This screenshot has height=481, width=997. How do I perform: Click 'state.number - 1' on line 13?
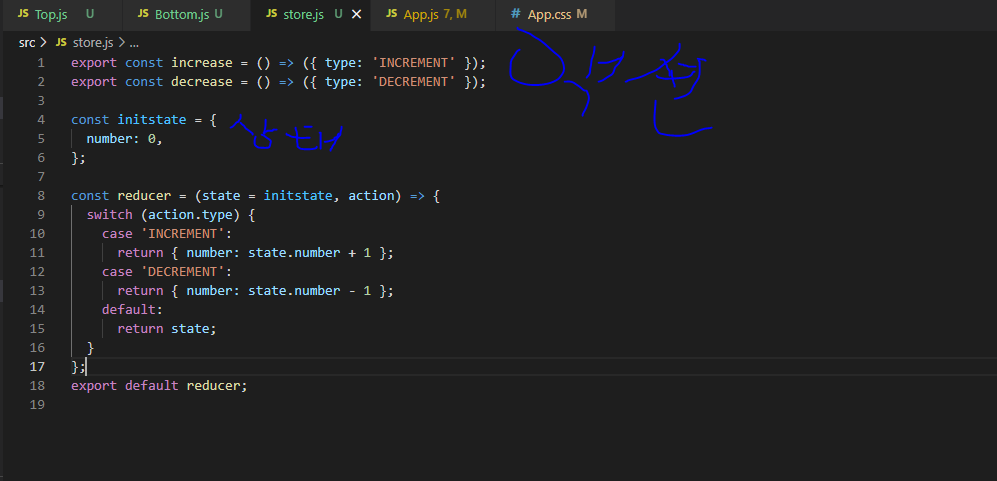click(x=310, y=291)
